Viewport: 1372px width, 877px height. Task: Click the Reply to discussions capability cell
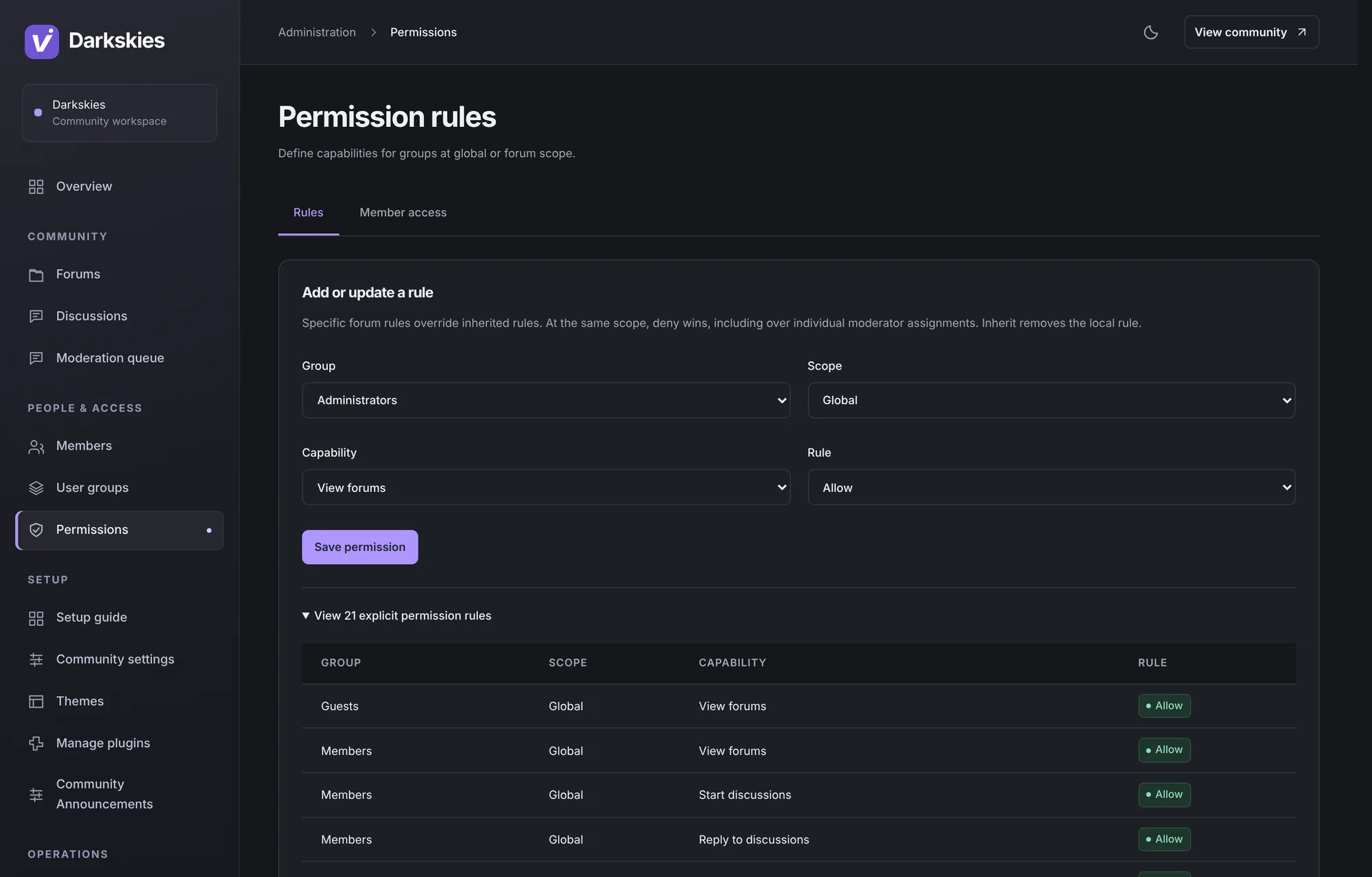[754, 839]
